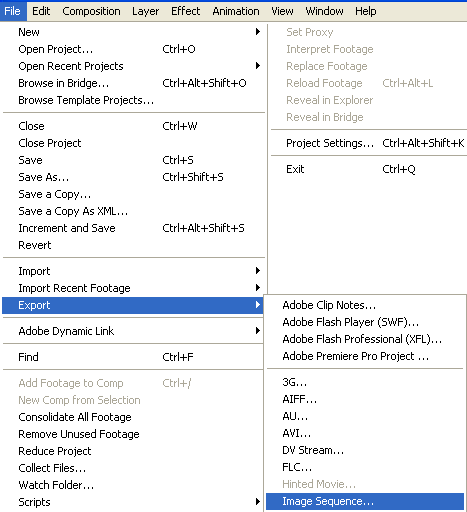Export Adobe Flash Player (SWF)...
Image resolution: width=467 pixels, height=512 pixels.
pos(365,322)
